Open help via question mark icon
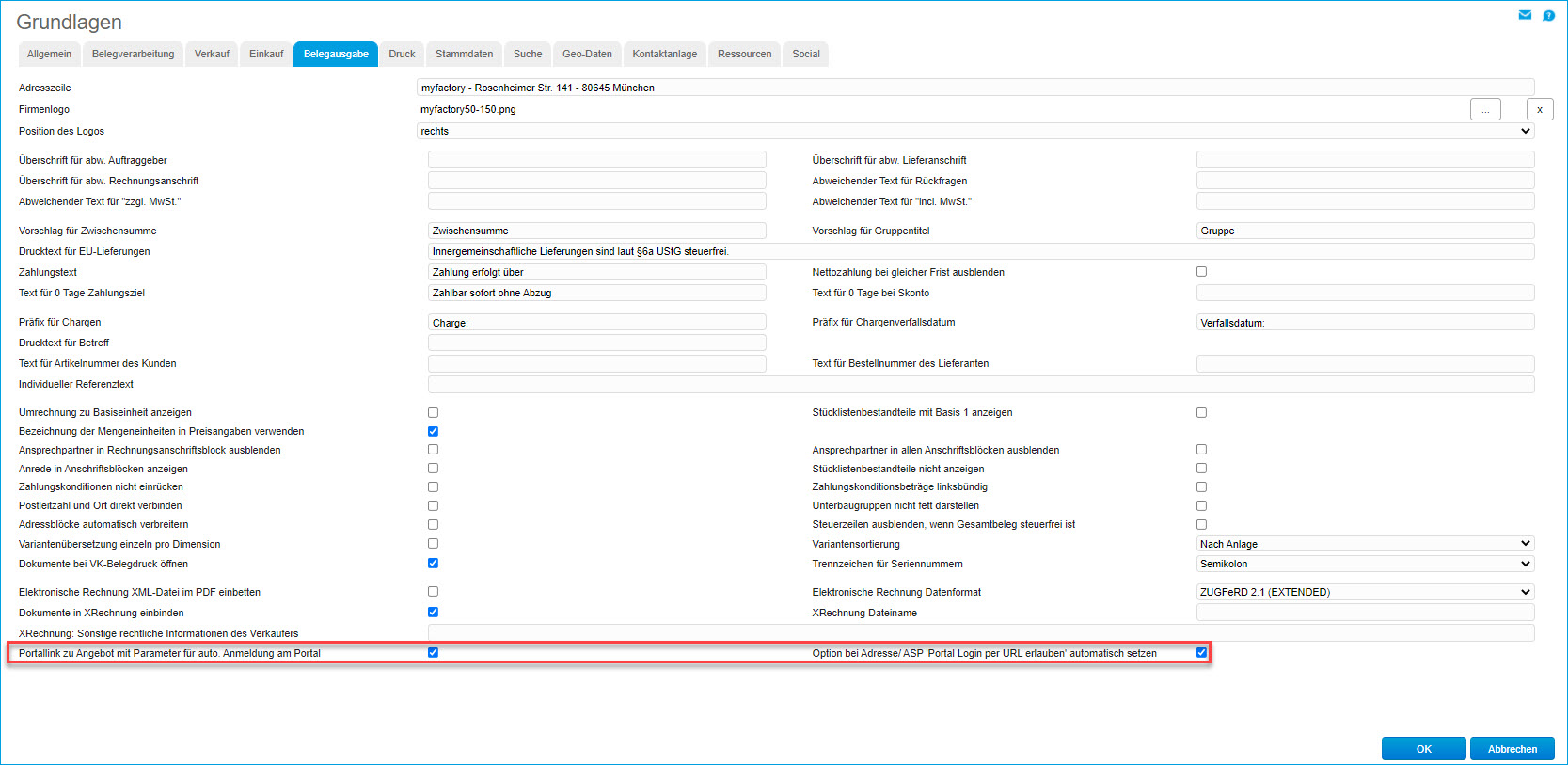The height and width of the screenshot is (765, 1568). tap(1548, 15)
